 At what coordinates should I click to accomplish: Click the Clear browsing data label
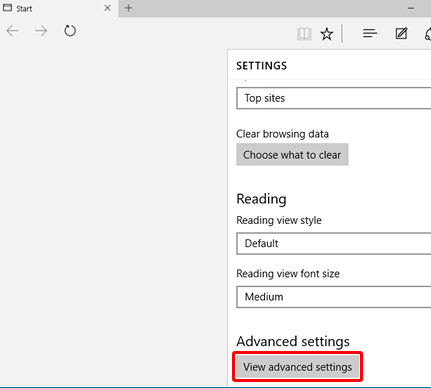pos(282,134)
